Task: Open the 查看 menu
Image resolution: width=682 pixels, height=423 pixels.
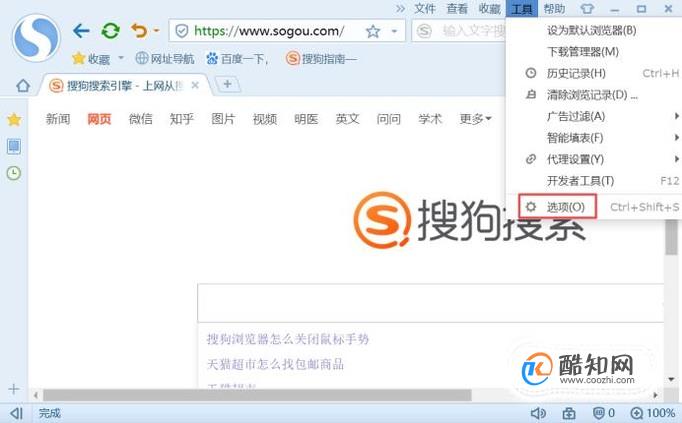Action: (x=457, y=9)
